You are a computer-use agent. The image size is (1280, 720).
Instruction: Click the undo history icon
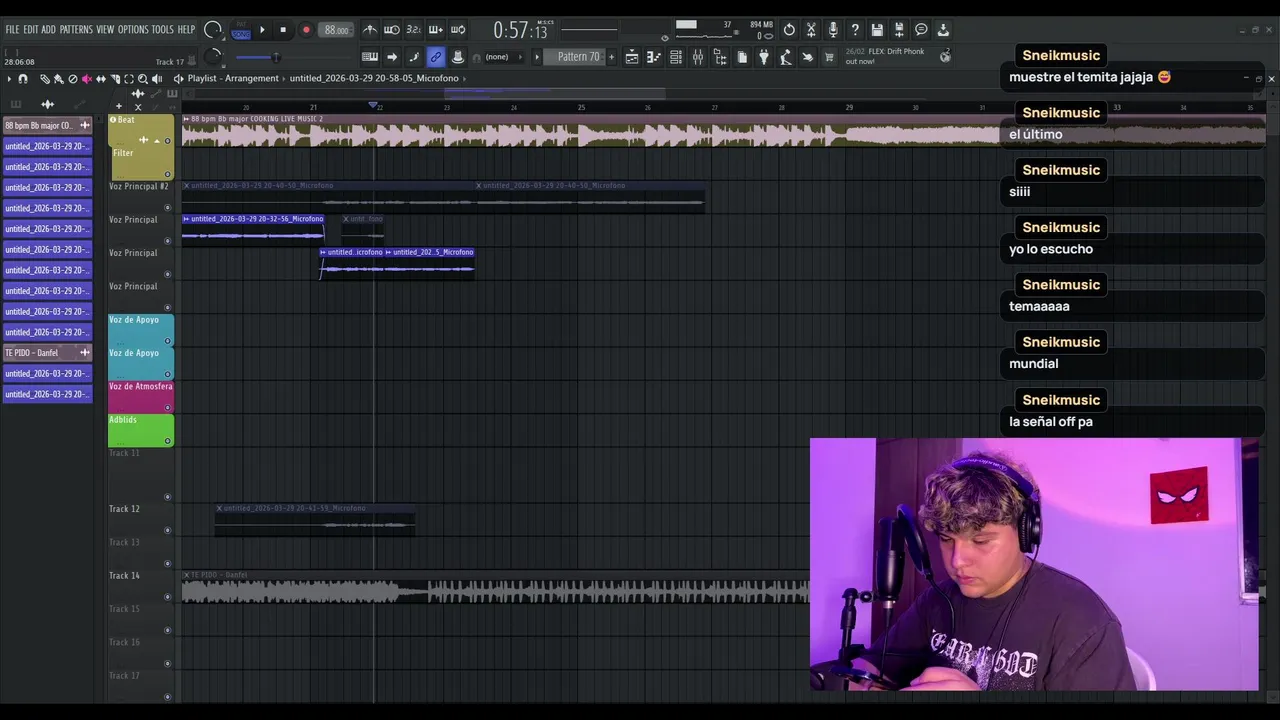[x=789, y=30]
